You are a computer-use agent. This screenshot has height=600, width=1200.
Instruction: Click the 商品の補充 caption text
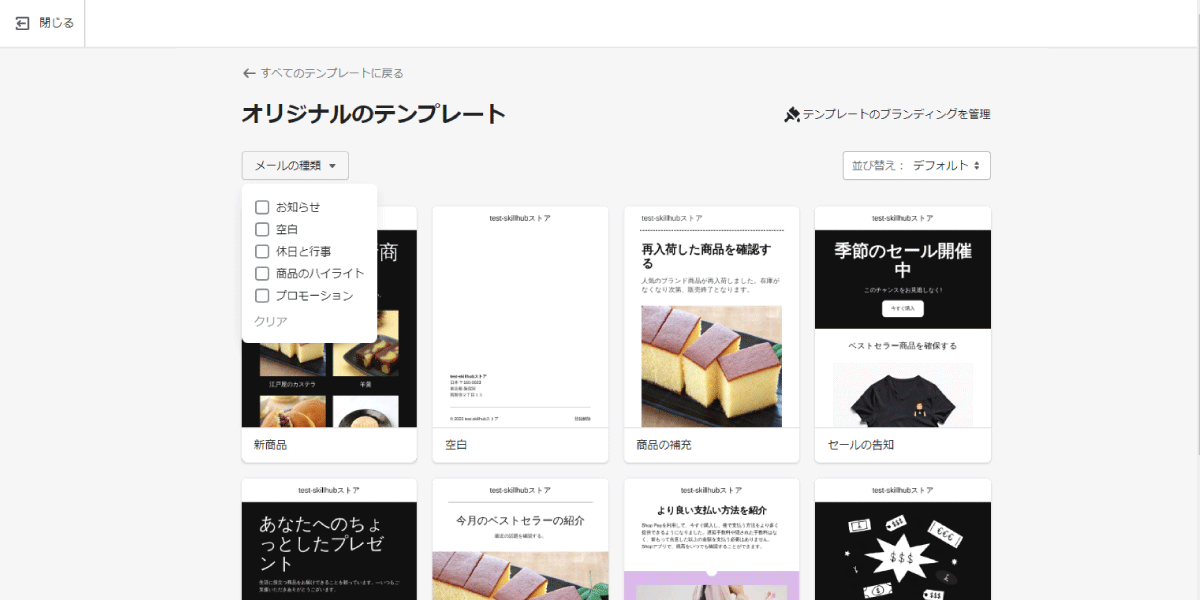point(664,445)
